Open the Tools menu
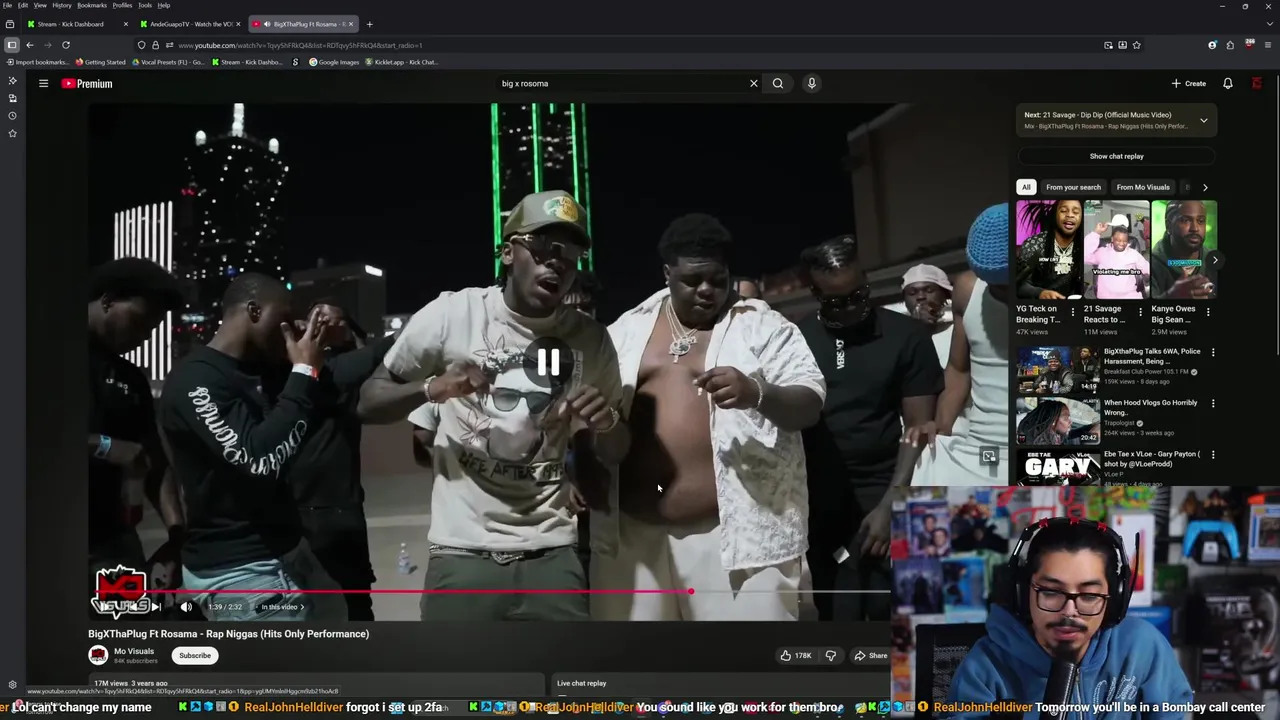1280x720 pixels. [x=145, y=5]
